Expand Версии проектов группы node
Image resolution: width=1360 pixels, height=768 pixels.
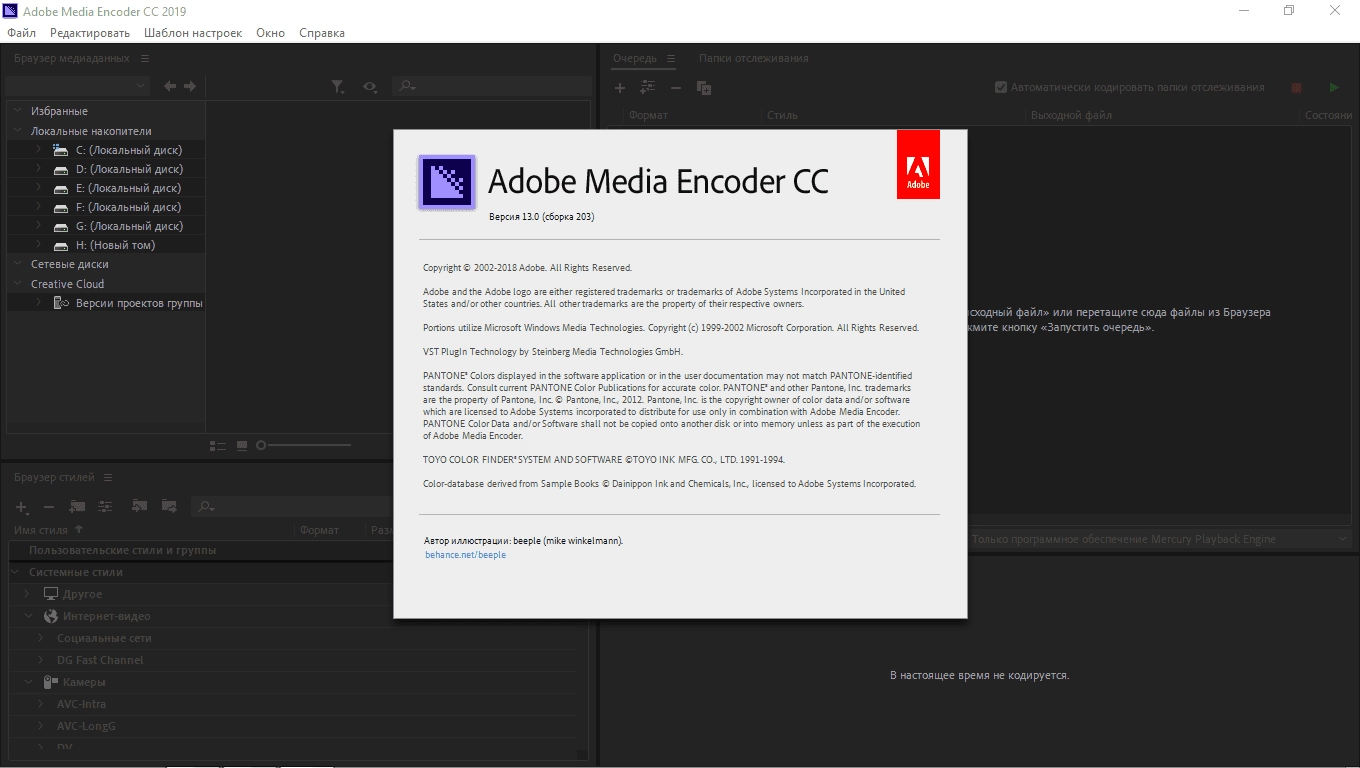tap(38, 303)
